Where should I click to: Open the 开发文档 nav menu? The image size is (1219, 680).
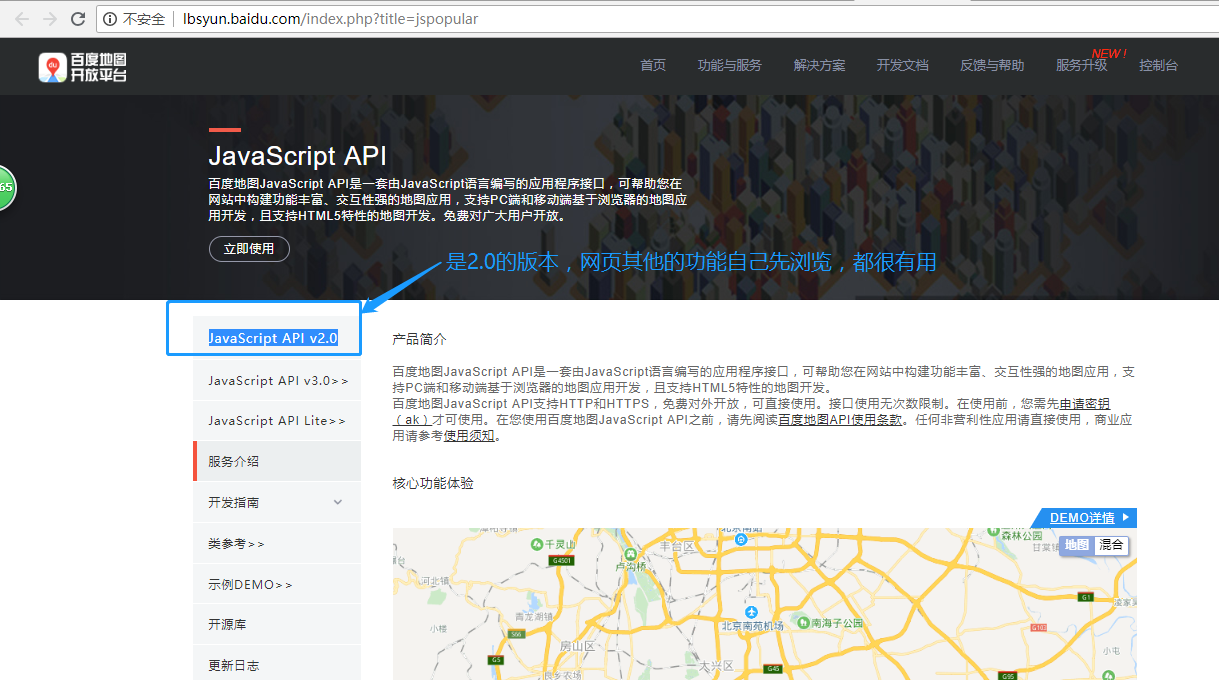tap(902, 65)
